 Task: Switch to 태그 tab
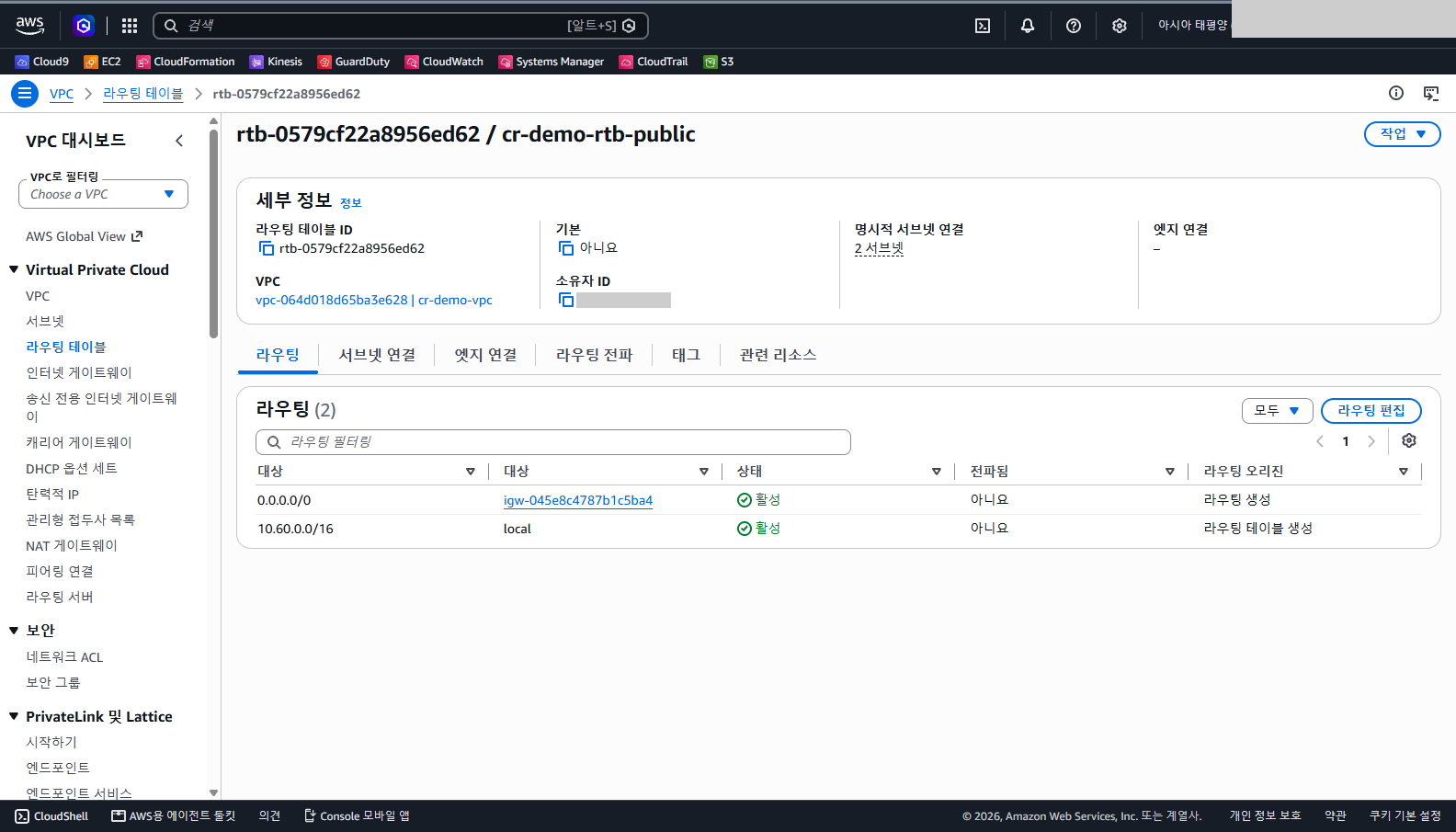click(686, 355)
